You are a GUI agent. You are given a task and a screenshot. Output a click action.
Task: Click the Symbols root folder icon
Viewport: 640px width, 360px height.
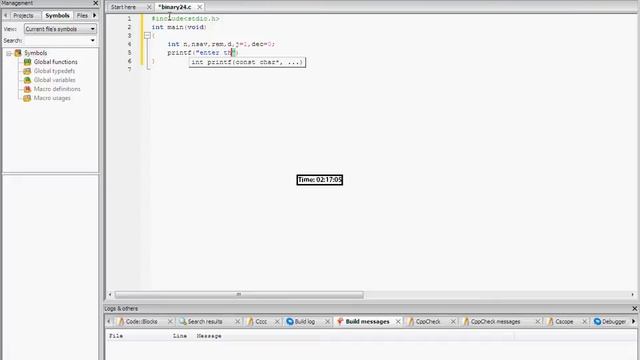pos(18,53)
